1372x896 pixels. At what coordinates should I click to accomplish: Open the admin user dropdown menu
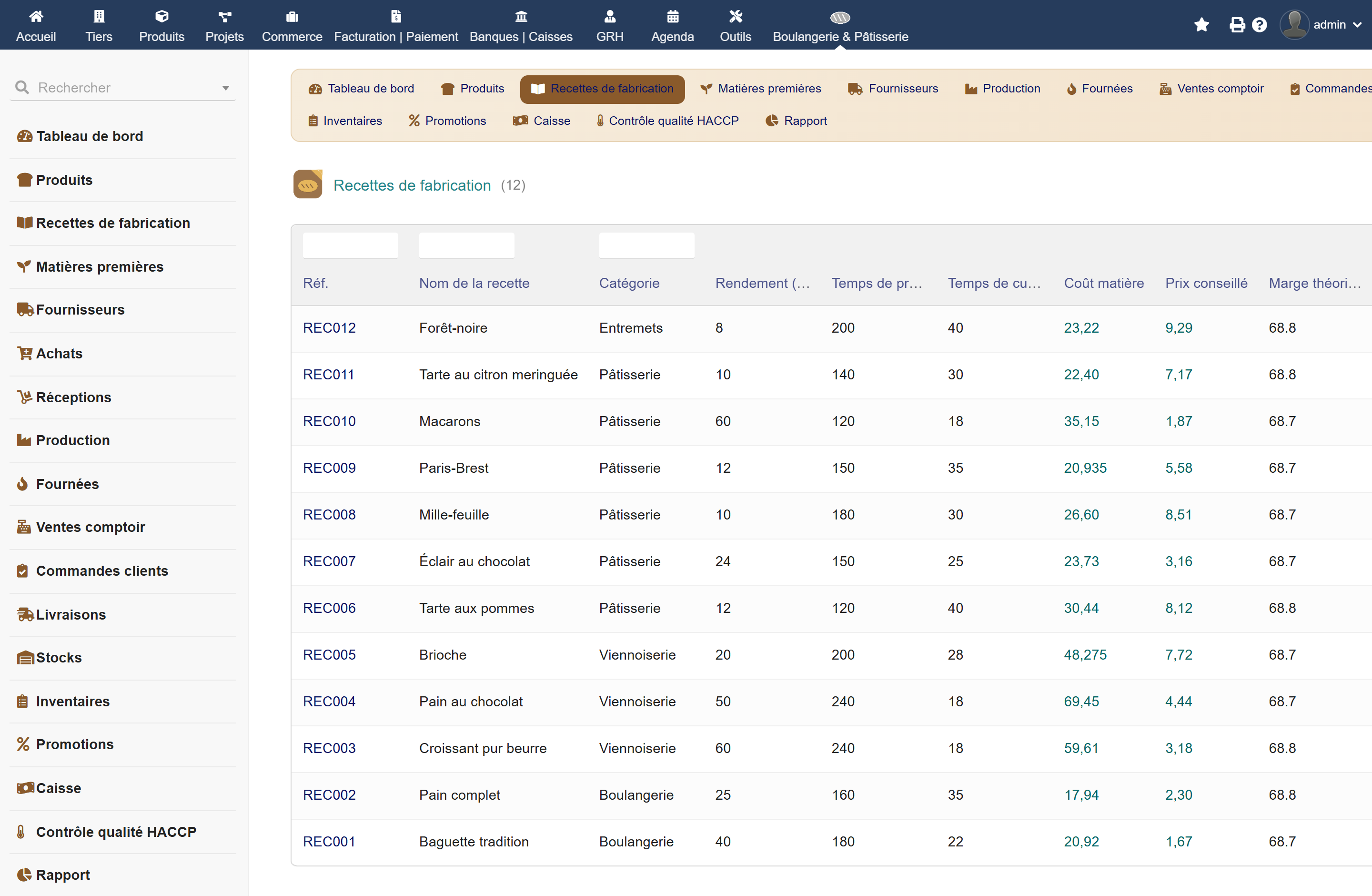1321,25
